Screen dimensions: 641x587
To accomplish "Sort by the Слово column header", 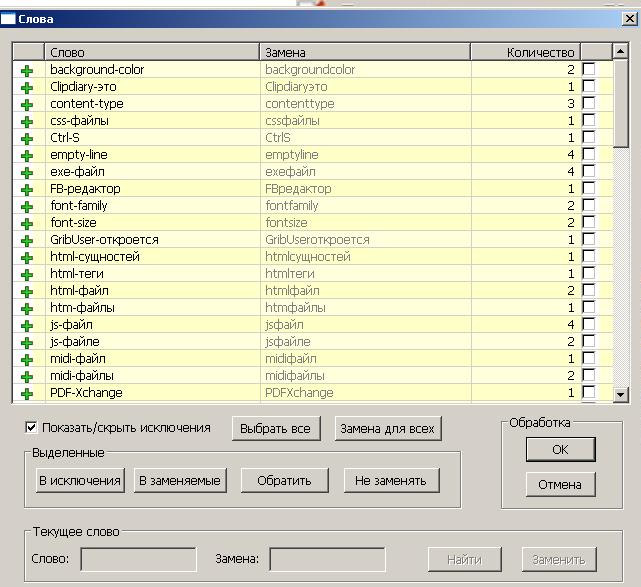I will coord(151,52).
